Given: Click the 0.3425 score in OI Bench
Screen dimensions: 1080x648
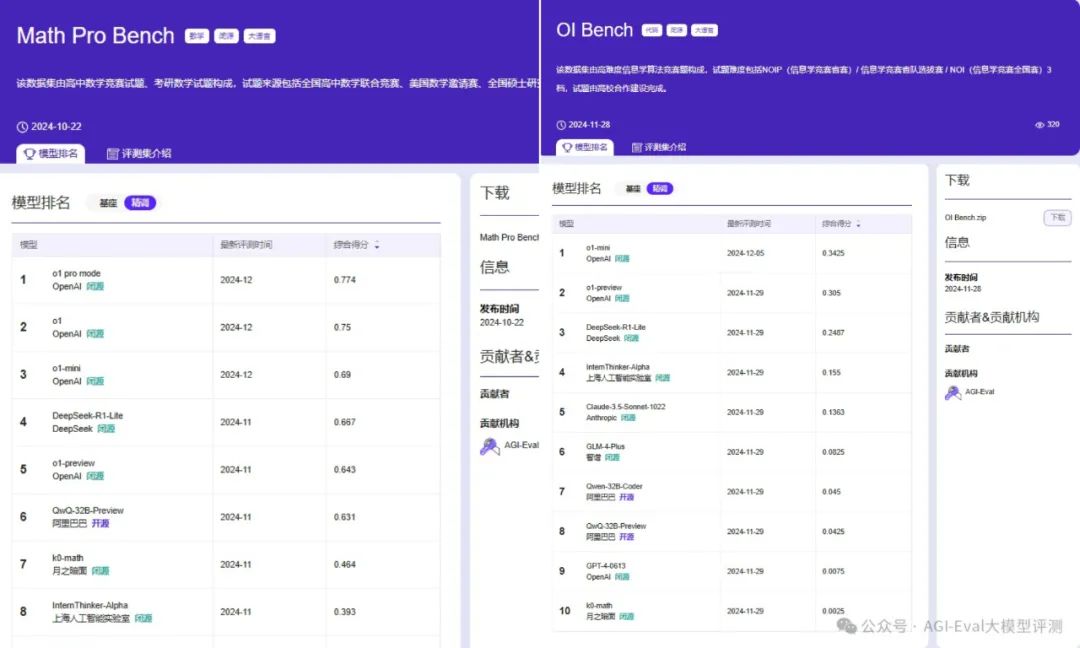Looking at the screenshot, I should (x=833, y=253).
